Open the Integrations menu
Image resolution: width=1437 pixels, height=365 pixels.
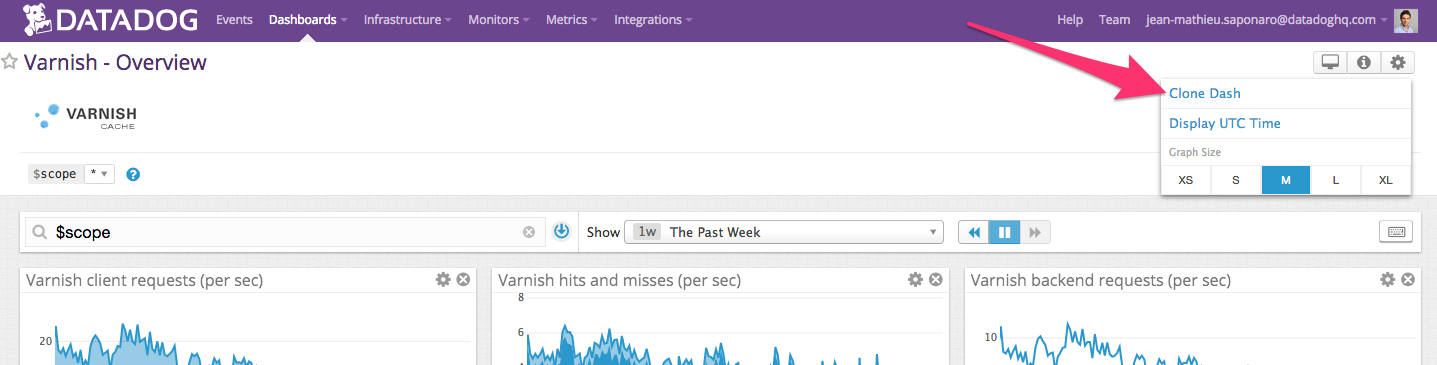654,20
